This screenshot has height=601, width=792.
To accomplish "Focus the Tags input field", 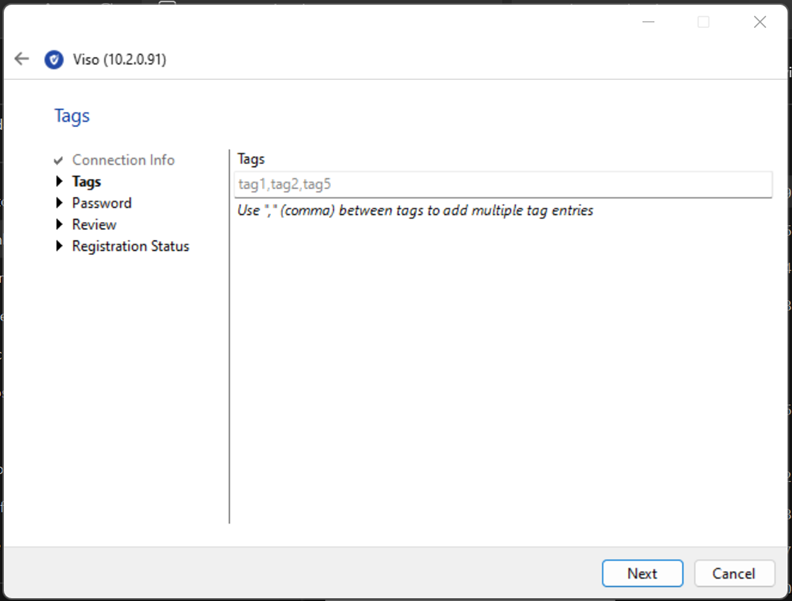I will click(503, 184).
